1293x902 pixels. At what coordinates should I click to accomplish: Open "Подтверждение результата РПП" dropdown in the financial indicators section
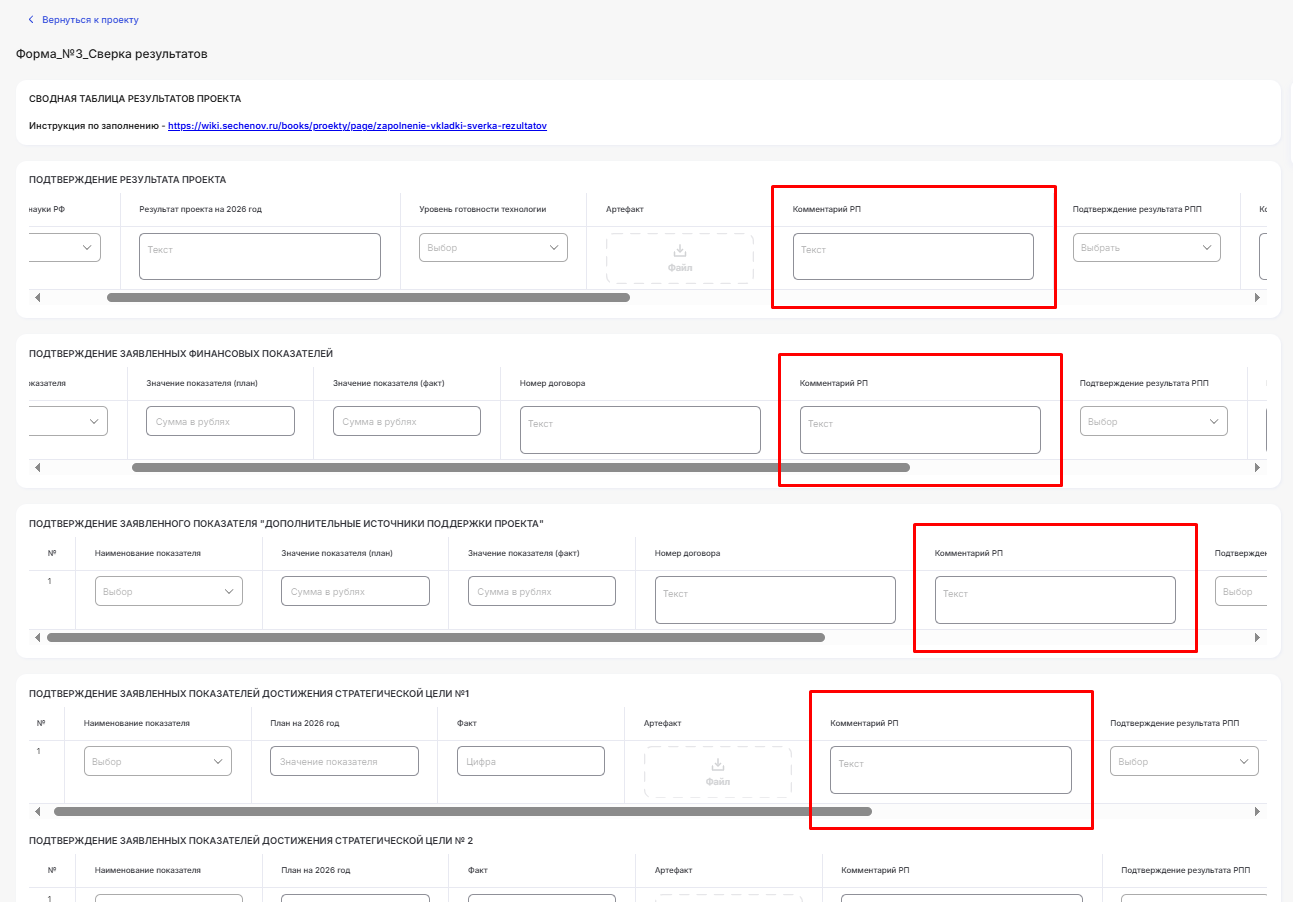[x=1153, y=422]
